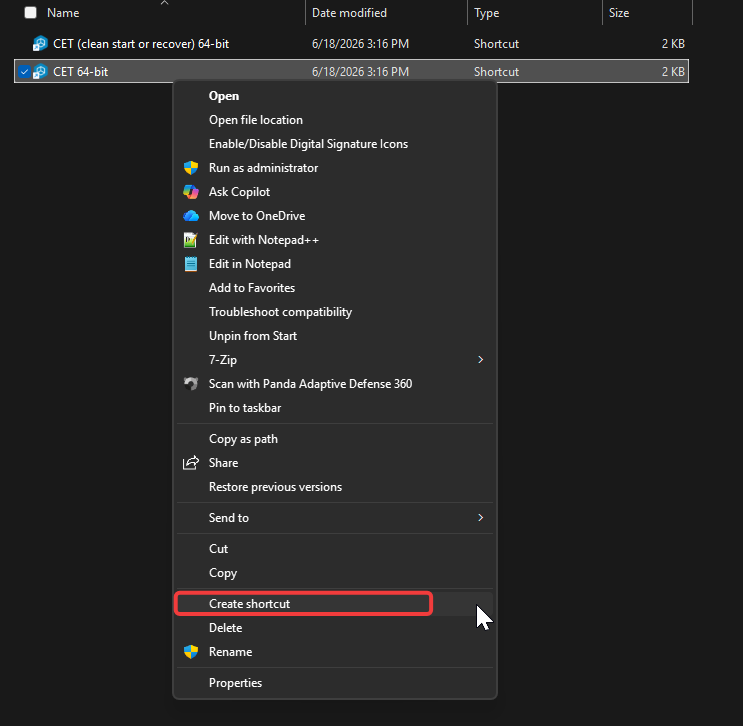Sort by the Type column header
Image resolution: width=743 pixels, height=726 pixels.
487,13
